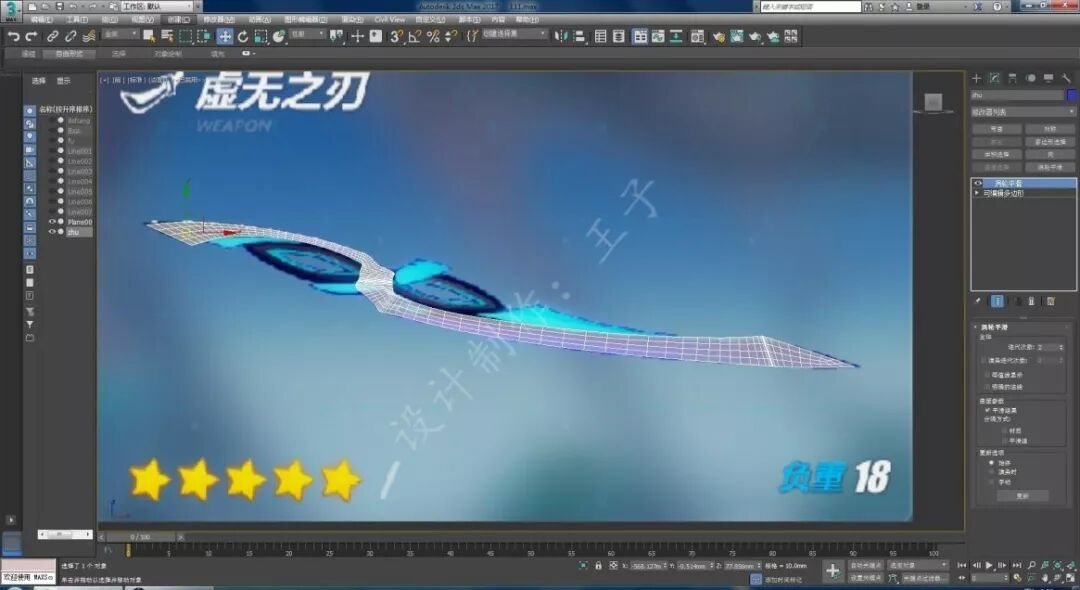Toggle the Angle Snap icon
This screenshot has height=590, width=1080.
coord(415,36)
